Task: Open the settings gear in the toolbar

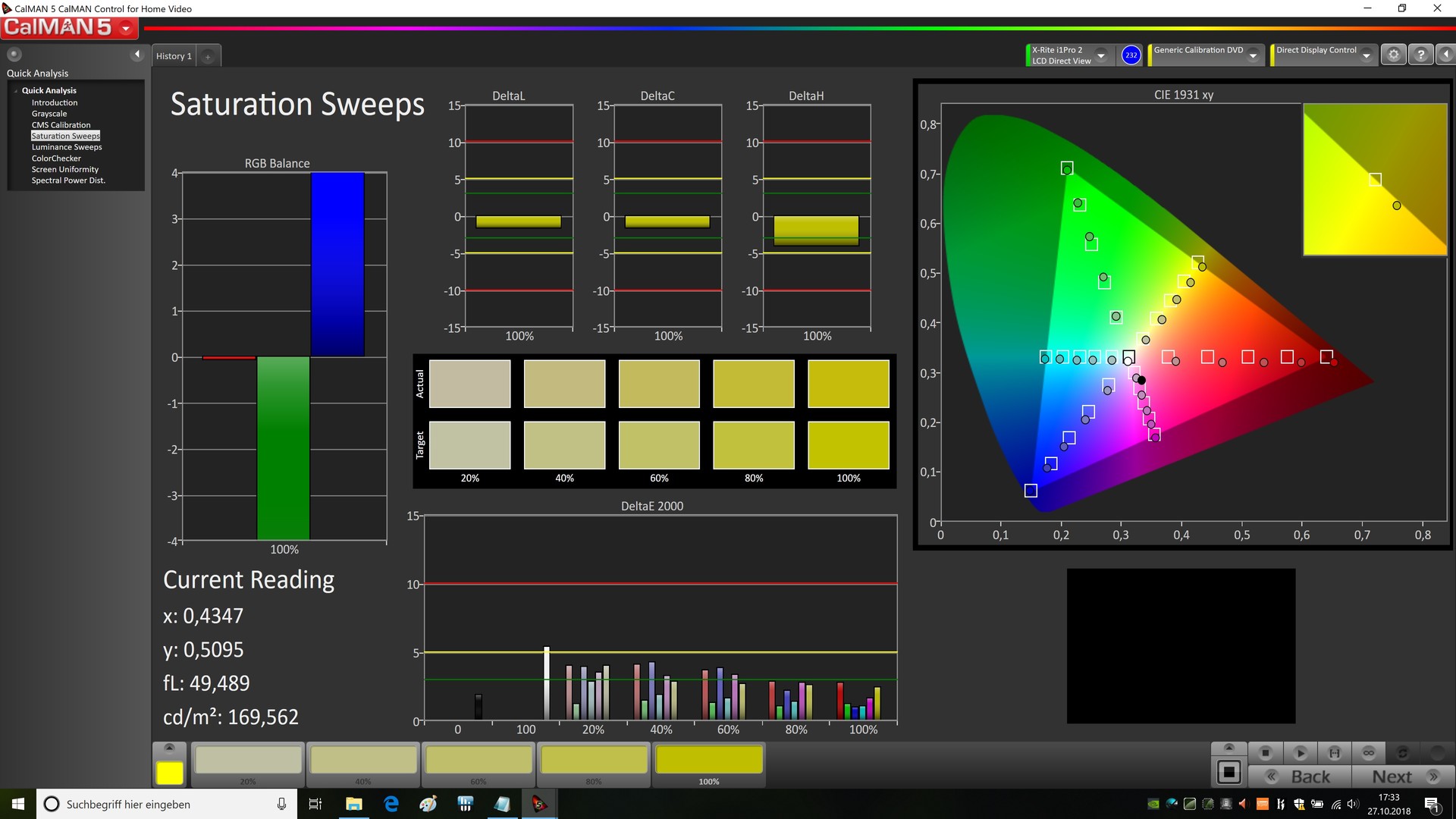Action: pyautogui.click(x=1393, y=55)
